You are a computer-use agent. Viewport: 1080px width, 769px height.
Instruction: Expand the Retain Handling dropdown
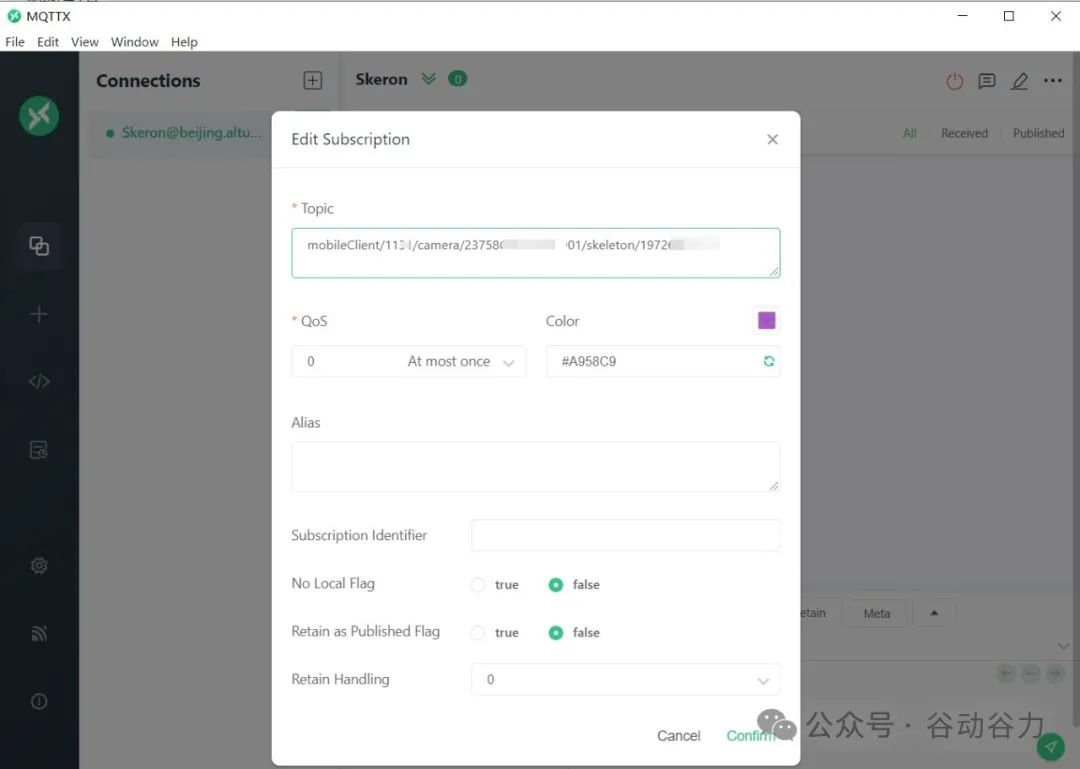click(625, 680)
